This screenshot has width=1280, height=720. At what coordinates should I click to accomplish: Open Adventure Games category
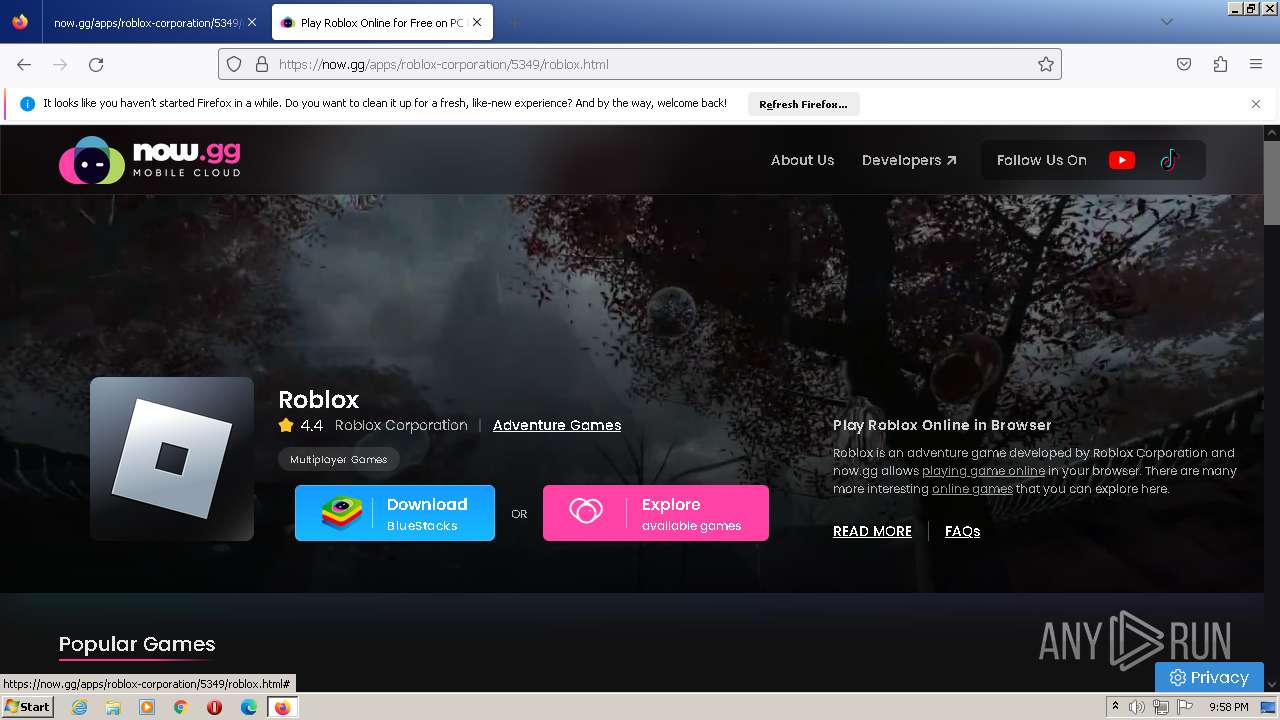[x=557, y=425]
